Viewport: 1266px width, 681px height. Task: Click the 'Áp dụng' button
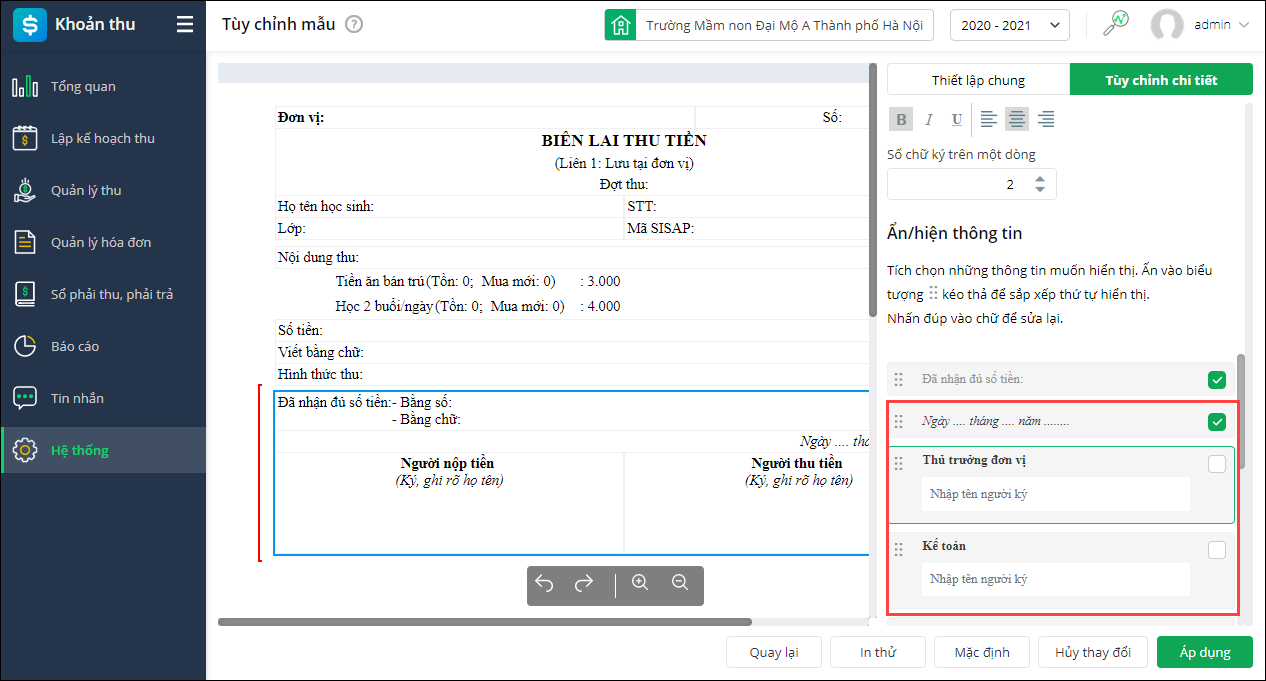(x=1205, y=652)
